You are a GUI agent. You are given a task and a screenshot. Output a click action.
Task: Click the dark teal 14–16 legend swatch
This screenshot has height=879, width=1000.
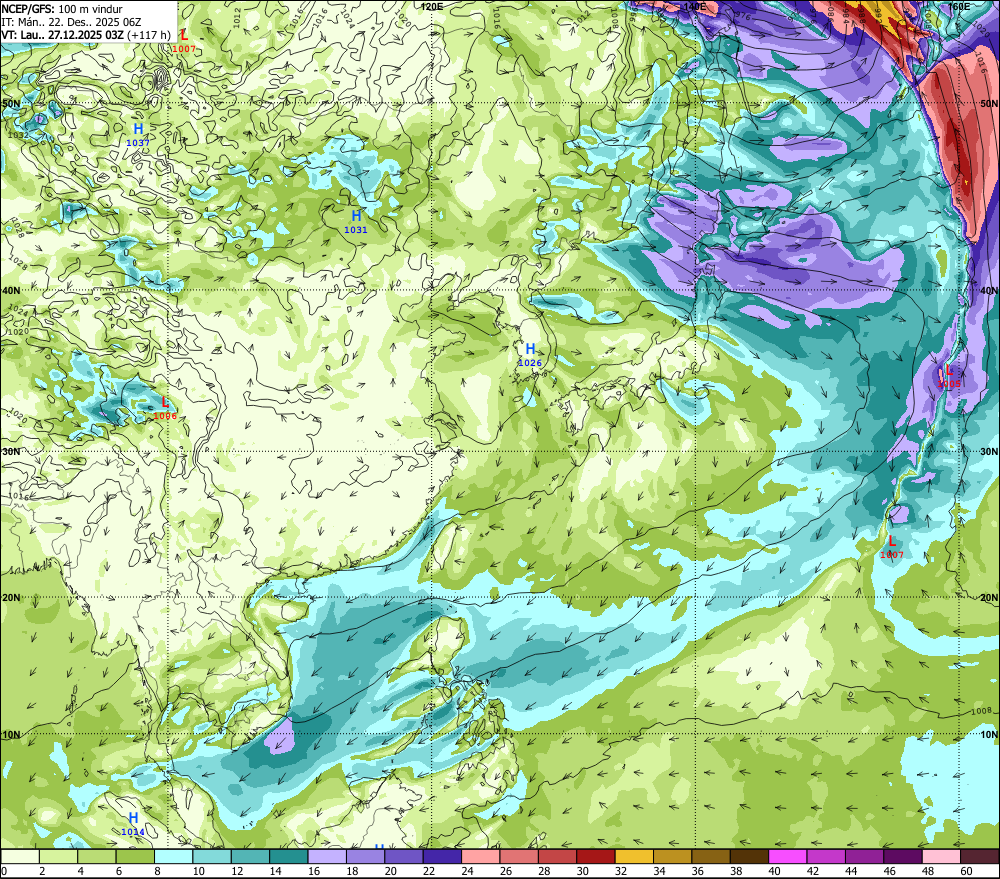tap(289, 857)
